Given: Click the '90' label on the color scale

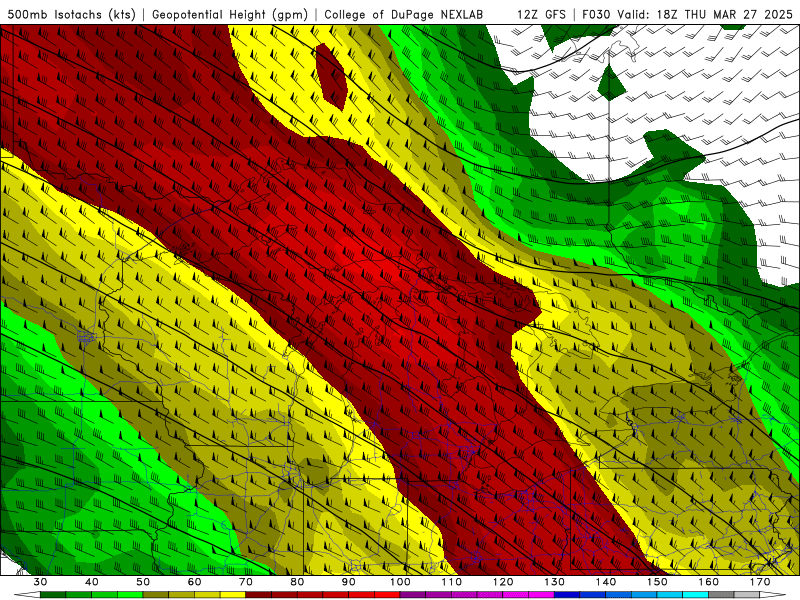Looking at the screenshot, I should tap(349, 582).
